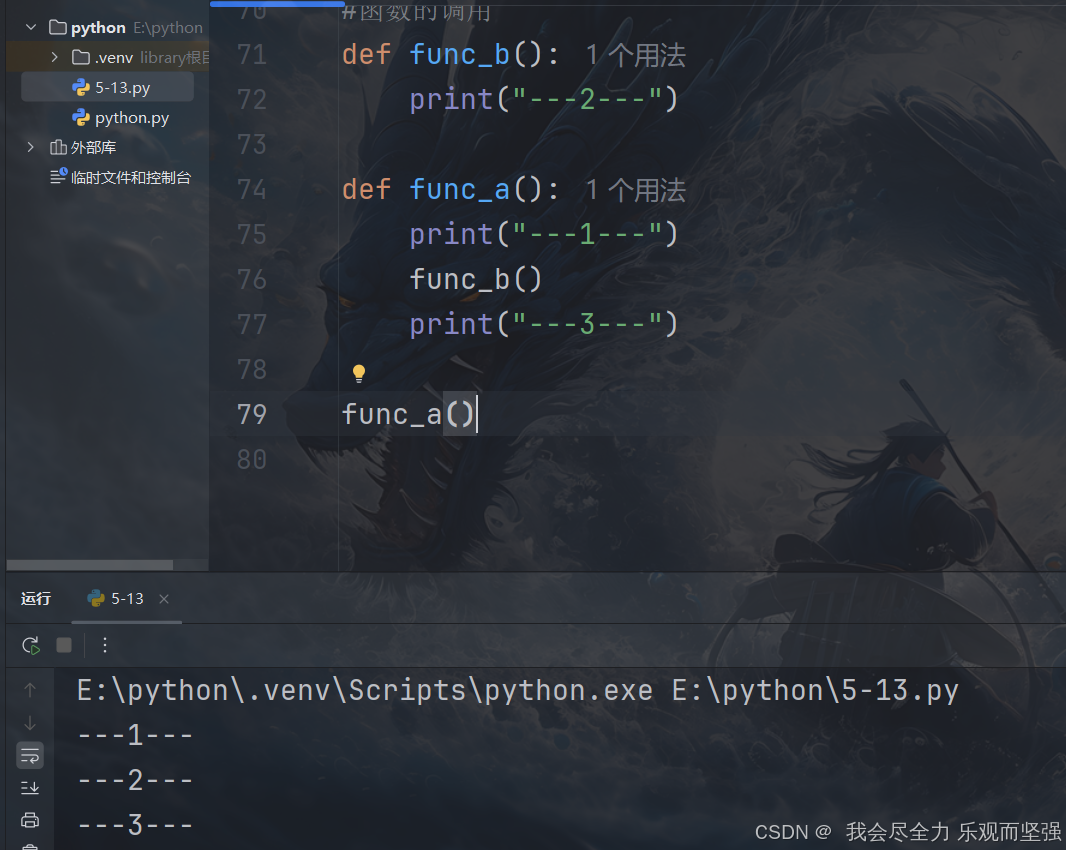Click the 运行 tool window label
Viewport: 1066px width, 850px height.
(36, 598)
